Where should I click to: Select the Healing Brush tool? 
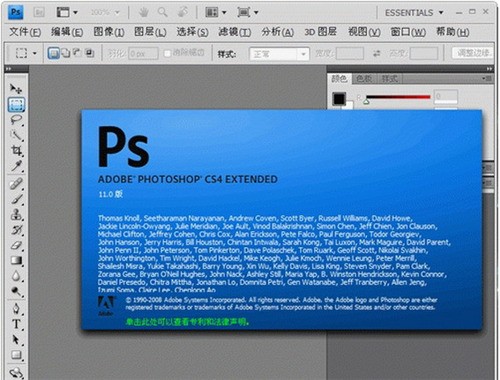click(16, 184)
